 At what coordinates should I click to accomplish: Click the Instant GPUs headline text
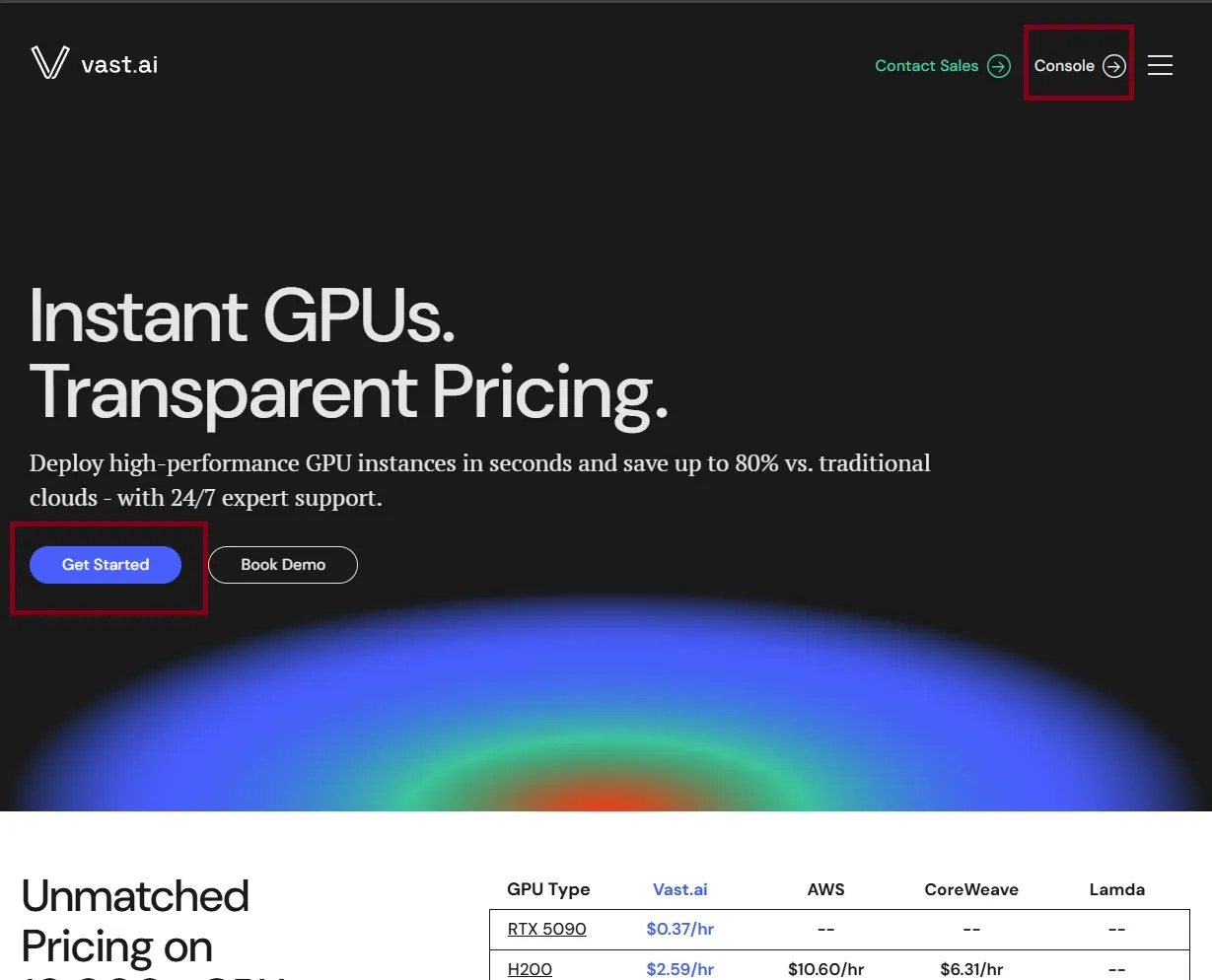(x=243, y=315)
